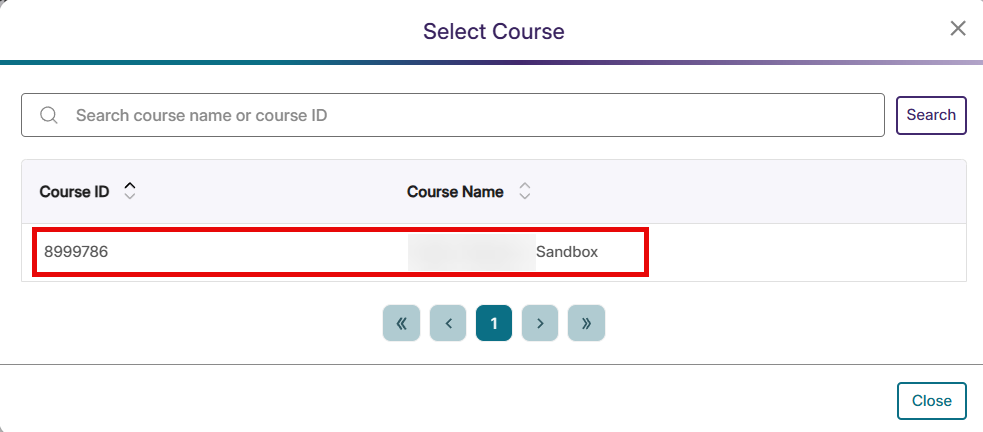
Task: Advance to the next results page
Action: coord(540,323)
